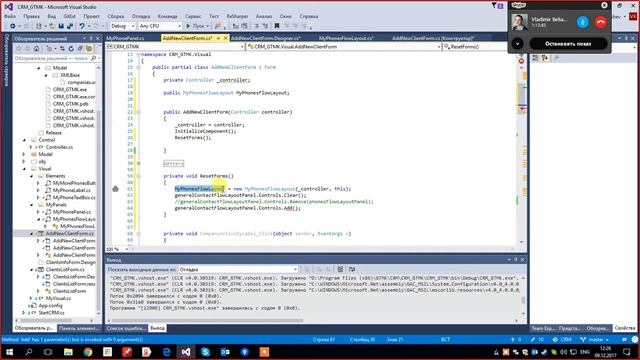Open the ReSharper menu
Viewport: 640px width, 360px height.
click(x=237, y=16)
